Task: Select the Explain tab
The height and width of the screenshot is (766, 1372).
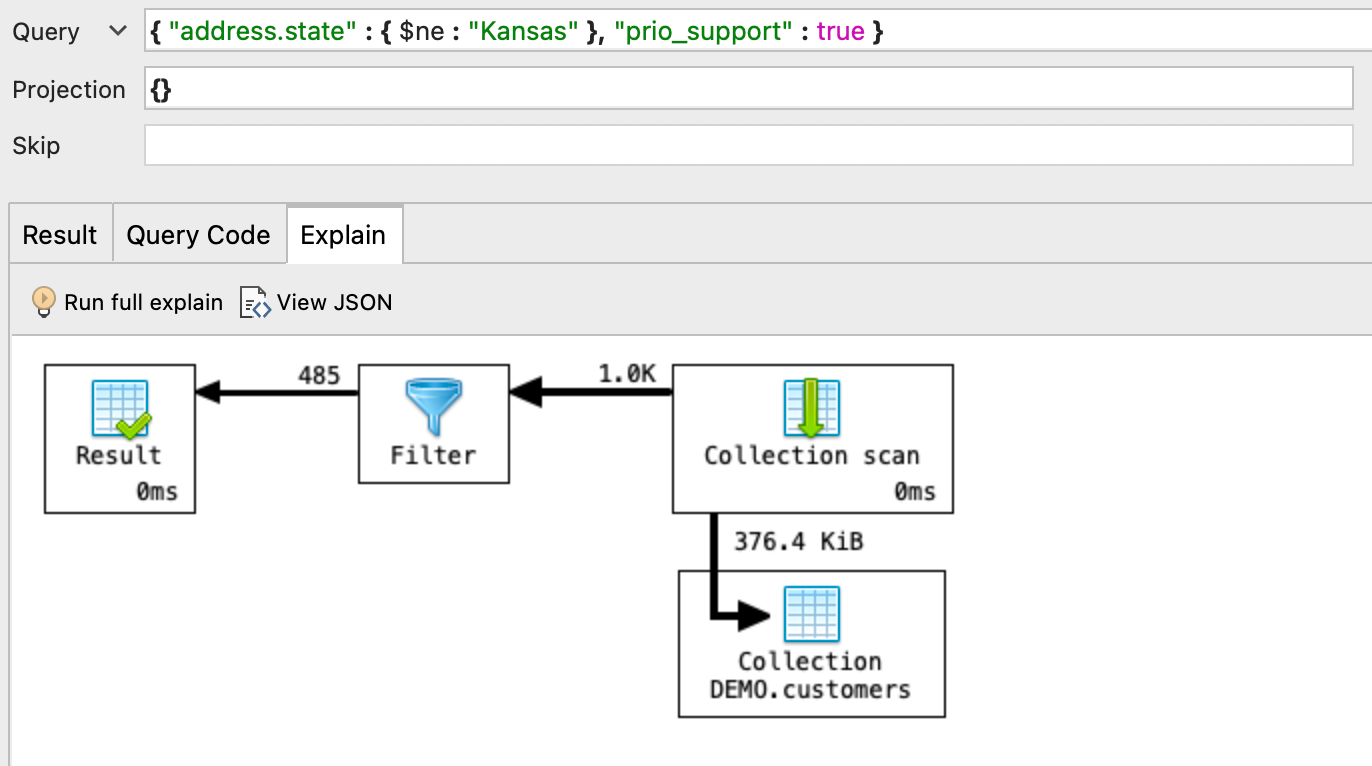Action: point(344,234)
